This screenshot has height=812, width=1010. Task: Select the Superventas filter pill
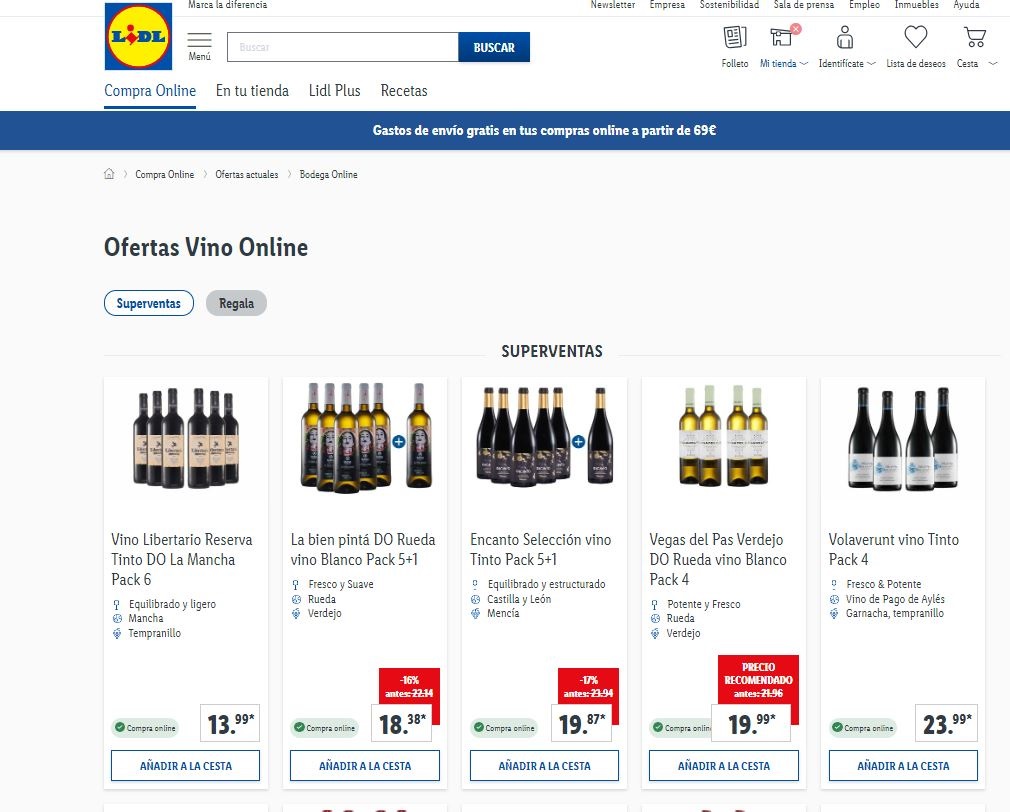[x=149, y=303]
